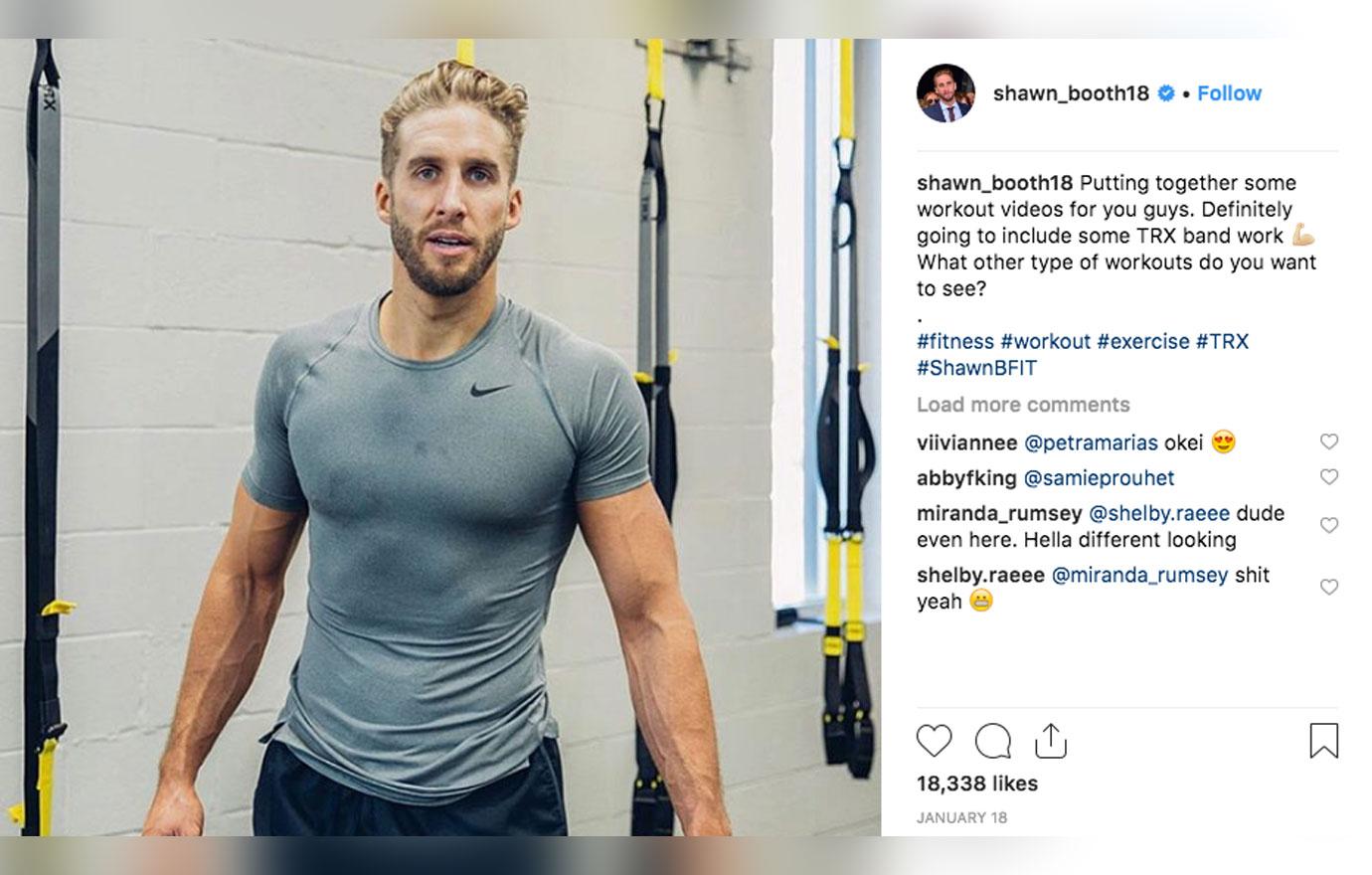Share the post via share icon

(1051, 741)
